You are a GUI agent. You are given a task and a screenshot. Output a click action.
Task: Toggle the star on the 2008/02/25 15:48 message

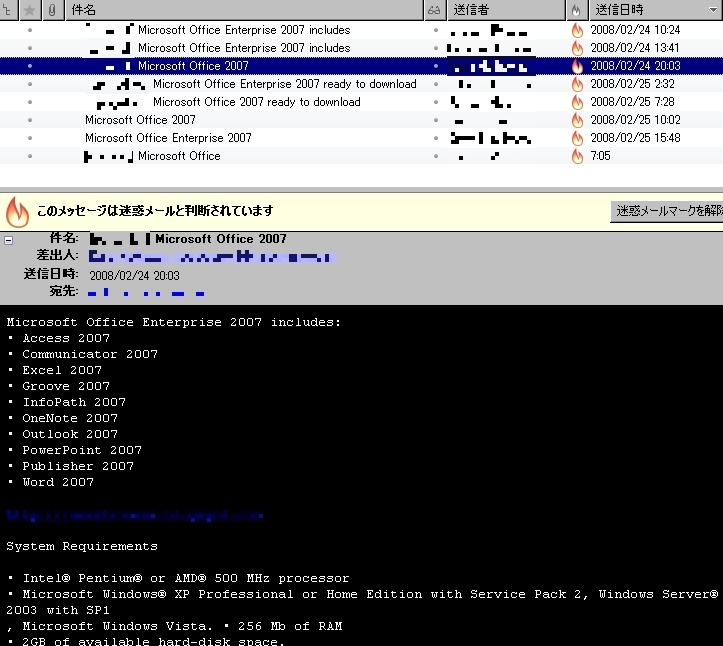pyautogui.click(x=30, y=138)
